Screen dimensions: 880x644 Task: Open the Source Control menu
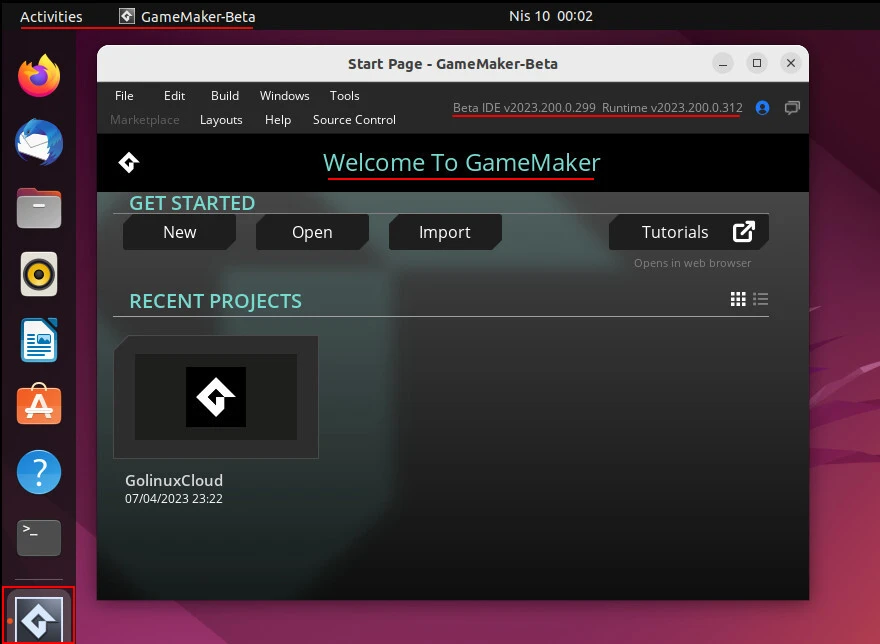[x=354, y=119]
